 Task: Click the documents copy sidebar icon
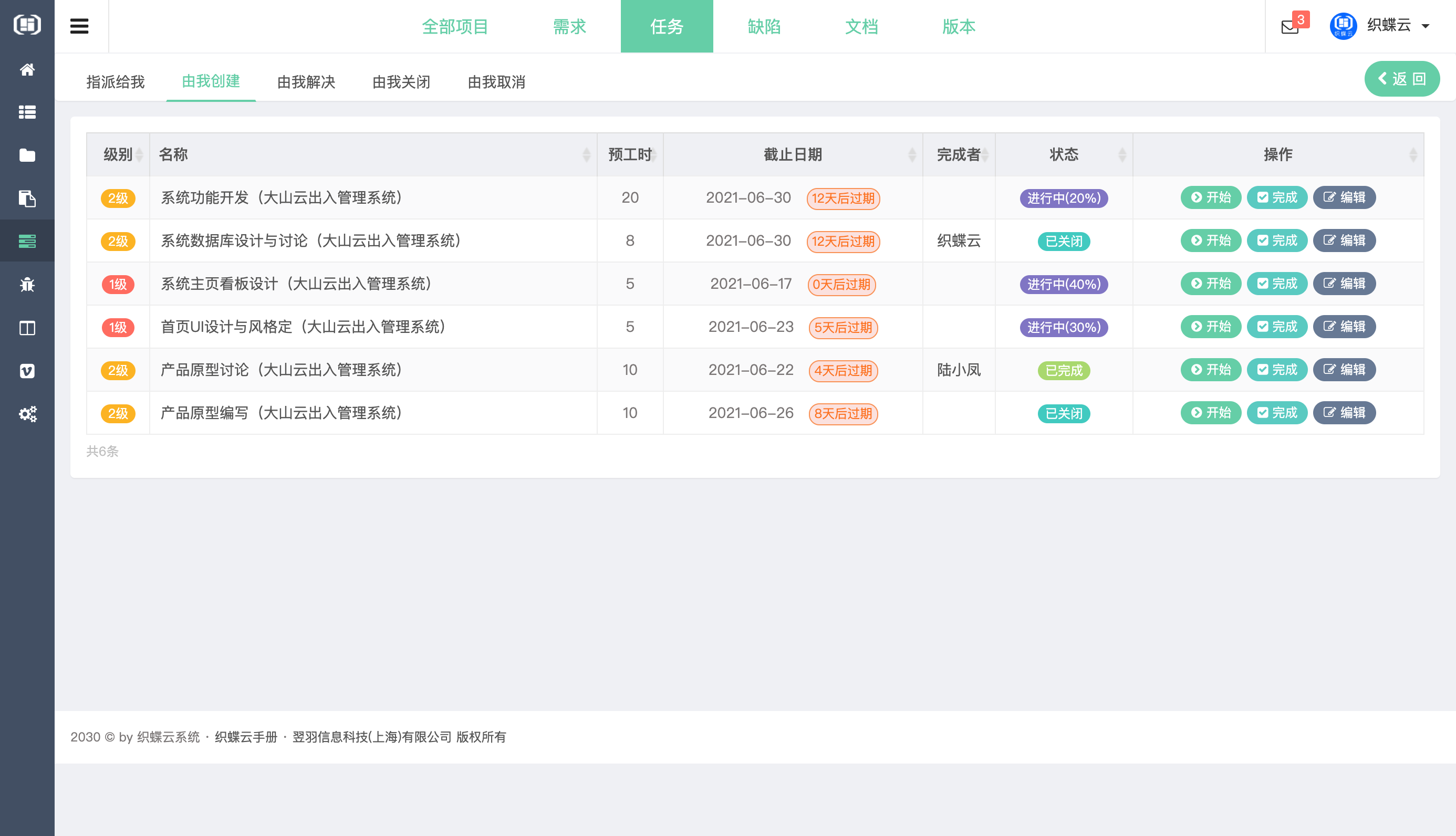27,198
